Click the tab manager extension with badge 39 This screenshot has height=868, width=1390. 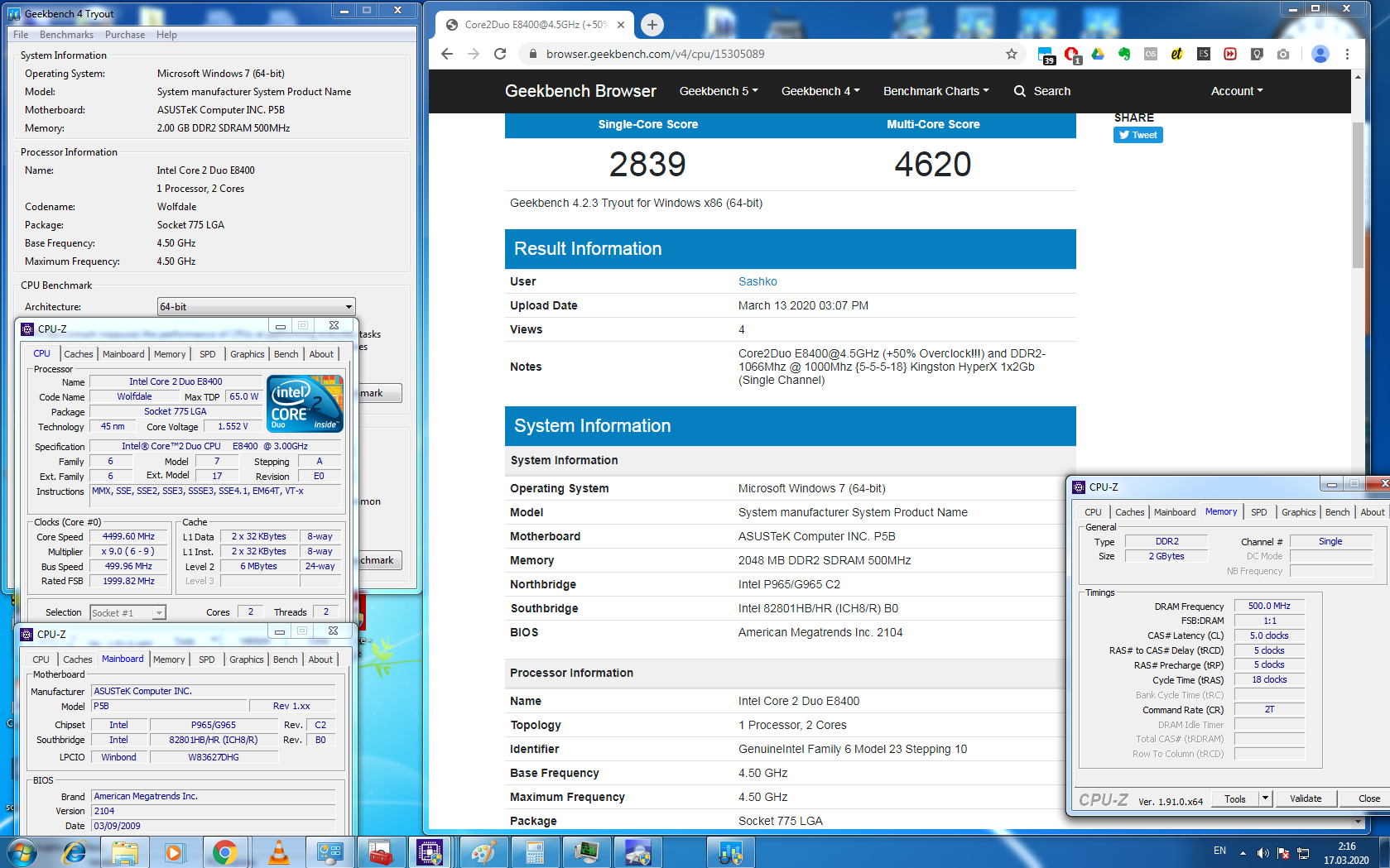[1046, 55]
